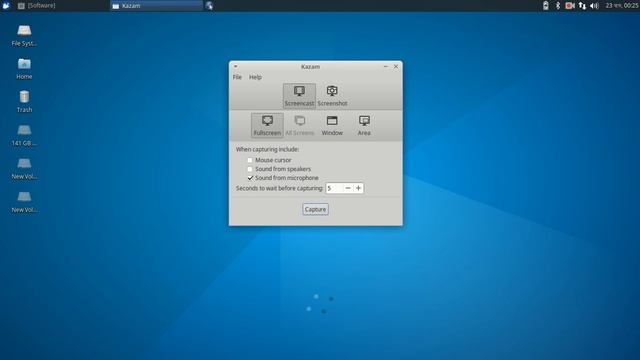Choose Window capture mode
Image resolution: width=640 pixels, height=360 pixels.
(332, 126)
